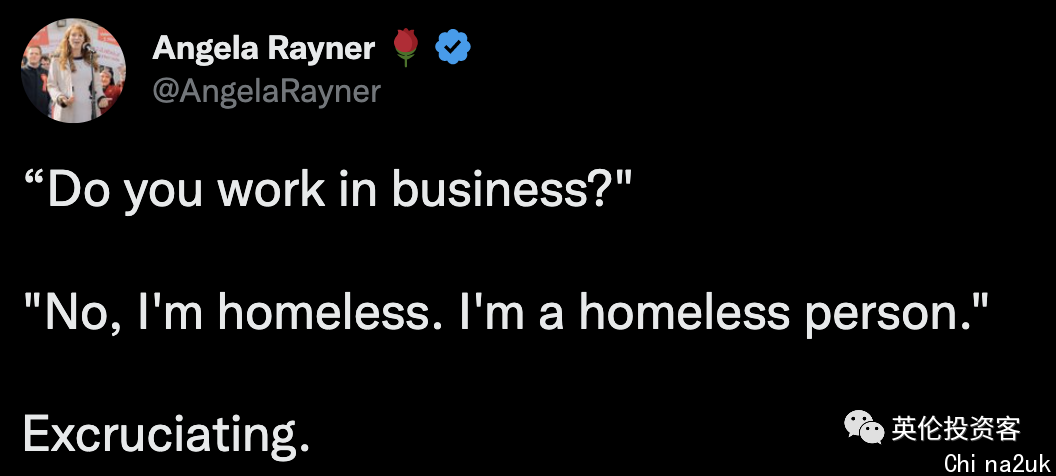
Task: Click the WeChat logo in the watermark
Action: [864, 428]
